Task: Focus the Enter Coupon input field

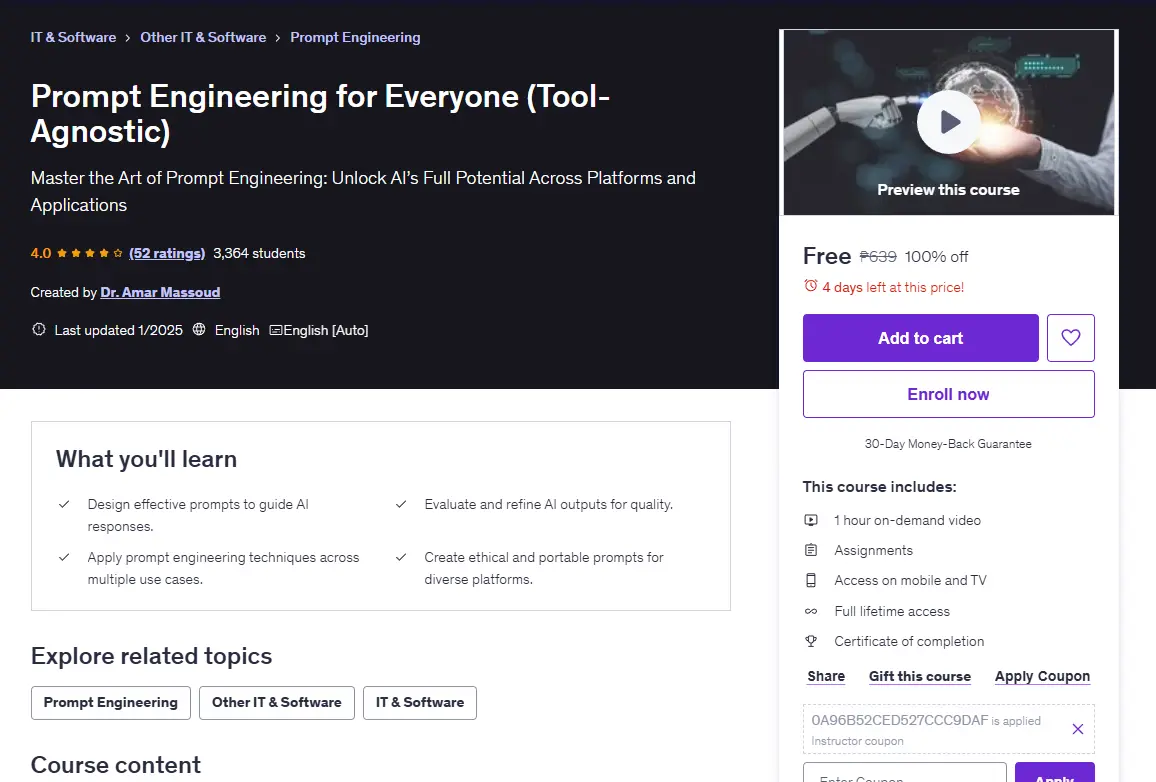Action: tap(905, 772)
